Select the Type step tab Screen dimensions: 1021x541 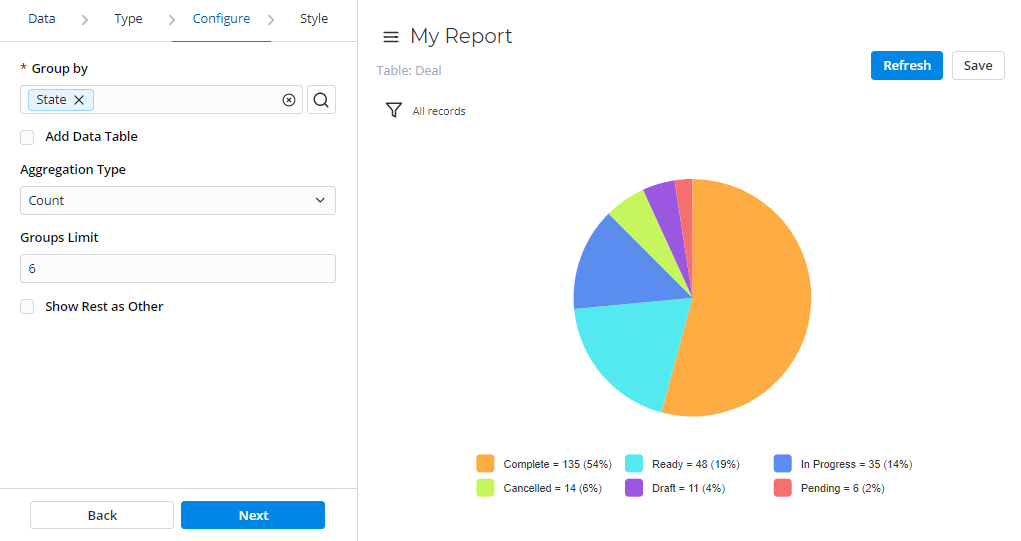[x=128, y=19]
